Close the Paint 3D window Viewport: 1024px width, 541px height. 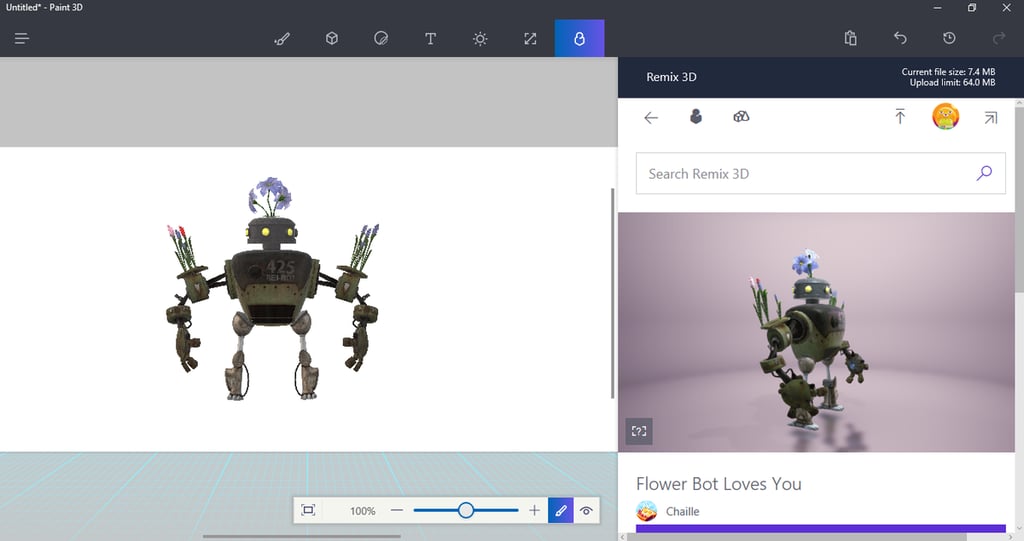click(1006, 8)
